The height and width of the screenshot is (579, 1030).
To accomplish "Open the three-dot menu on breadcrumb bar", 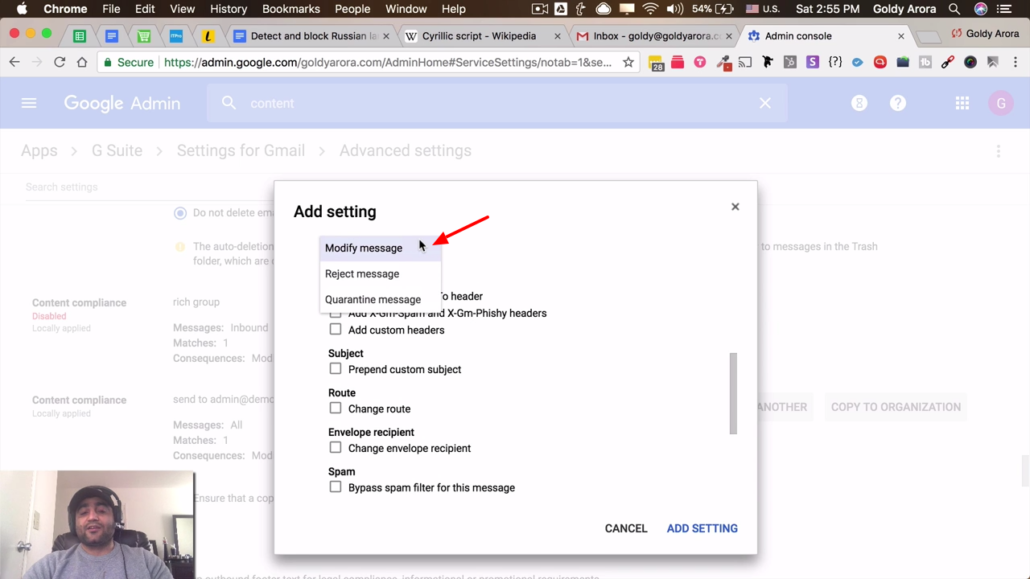I will click(998, 151).
